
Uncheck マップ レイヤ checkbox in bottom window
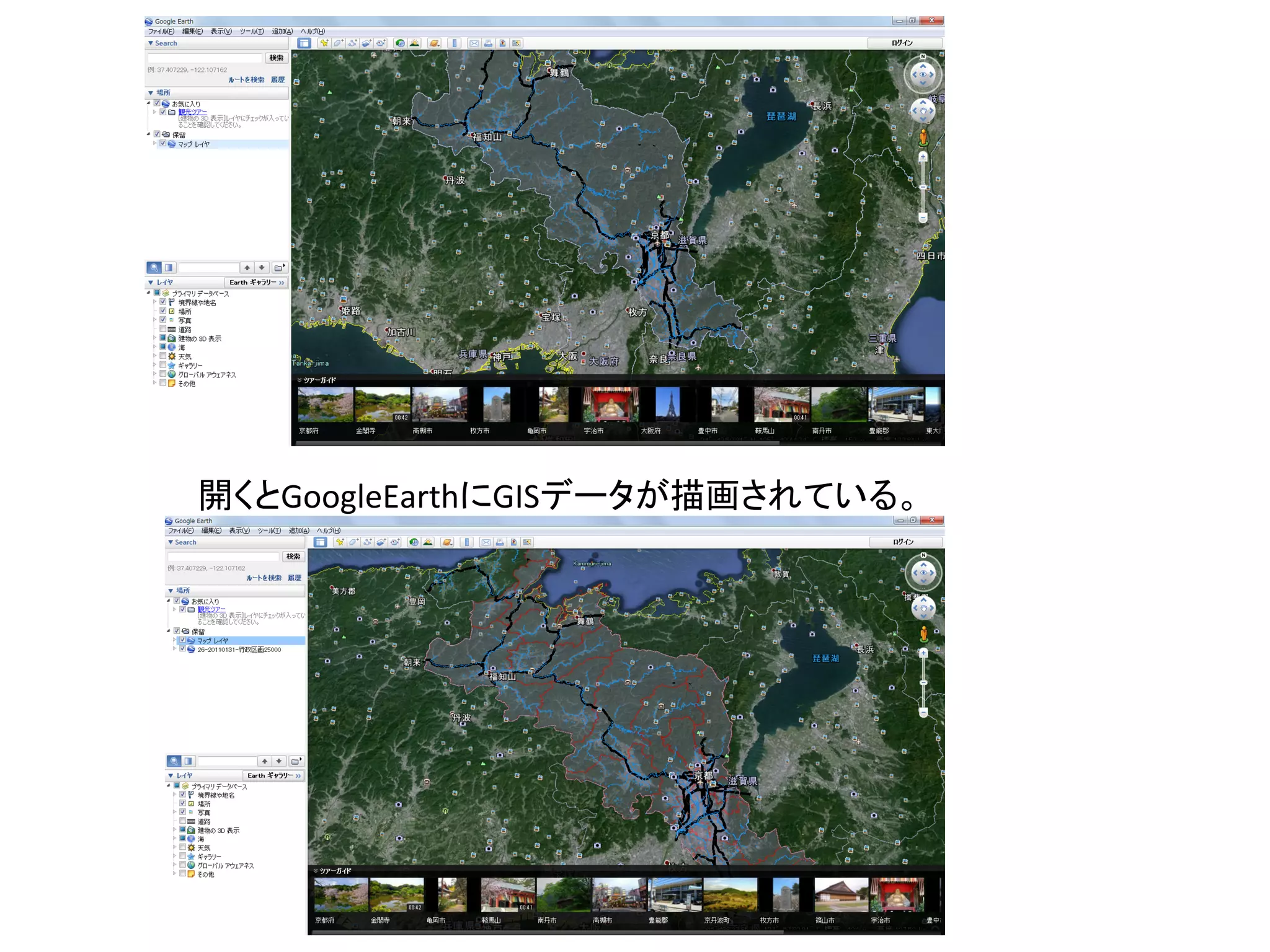tap(183, 640)
